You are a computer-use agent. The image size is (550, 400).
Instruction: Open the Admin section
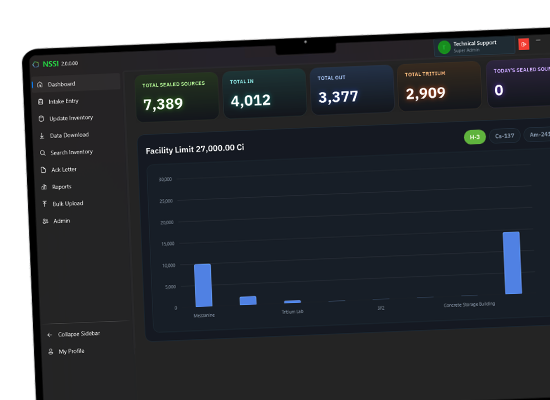[62, 221]
